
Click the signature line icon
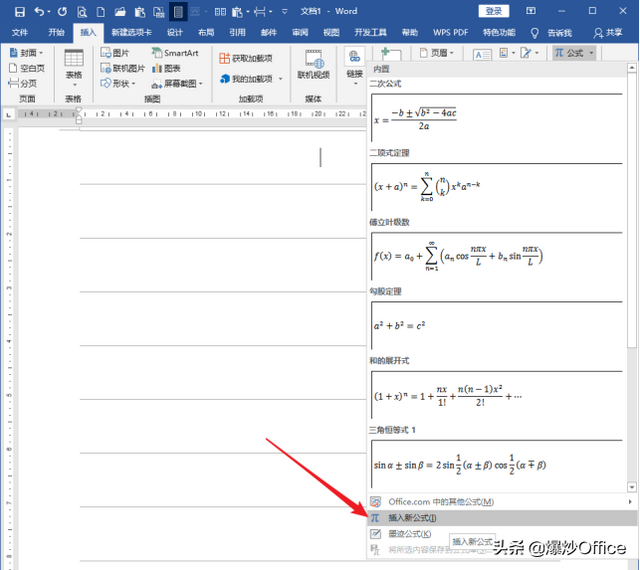pyautogui.click(x=530, y=53)
